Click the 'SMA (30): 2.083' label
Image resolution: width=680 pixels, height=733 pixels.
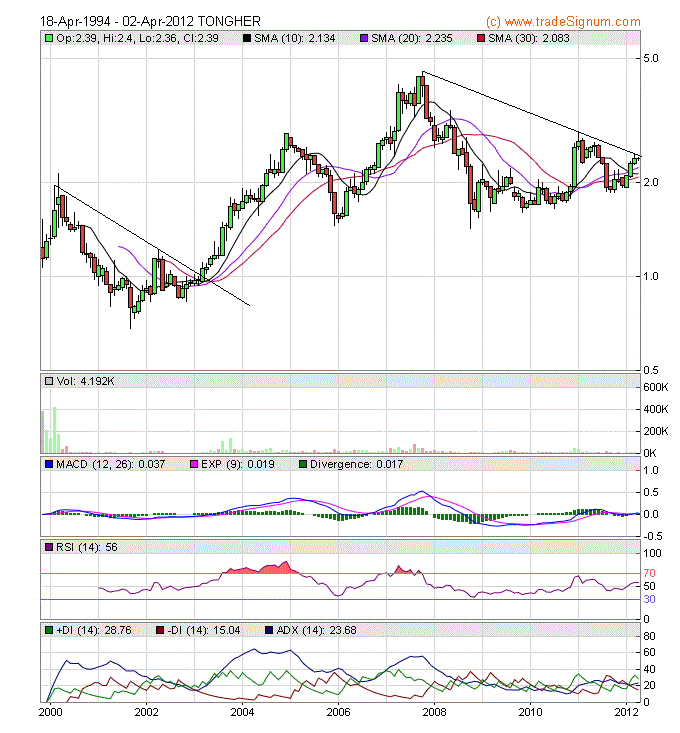click(x=529, y=38)
